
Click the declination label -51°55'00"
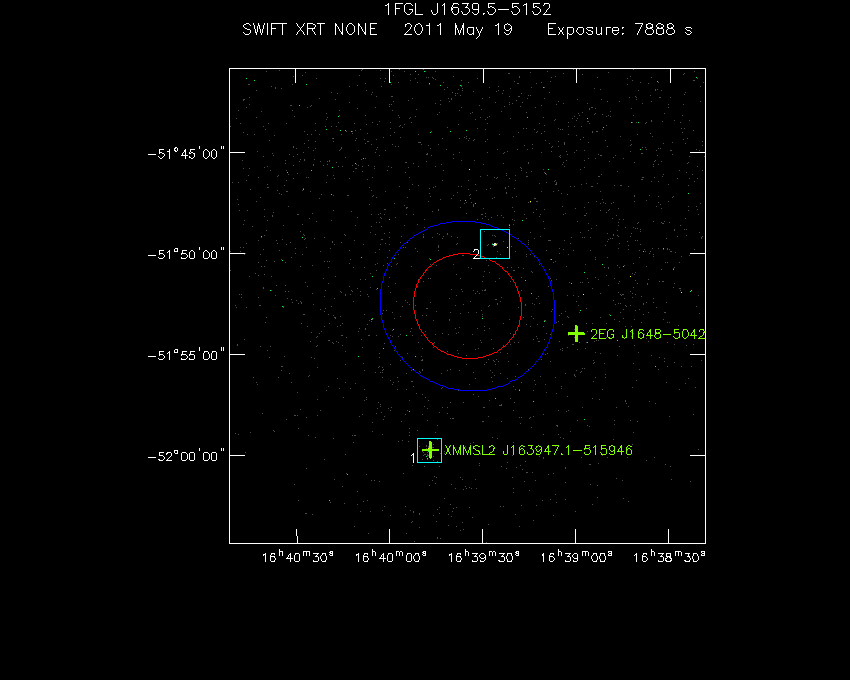click(186, 356)
